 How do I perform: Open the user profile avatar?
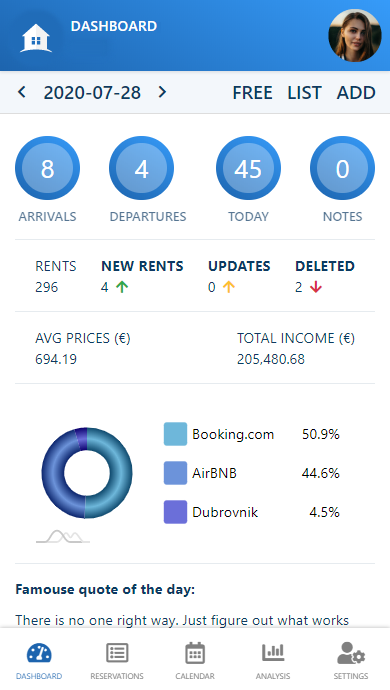pyautogui.click(x=355, y=35)
